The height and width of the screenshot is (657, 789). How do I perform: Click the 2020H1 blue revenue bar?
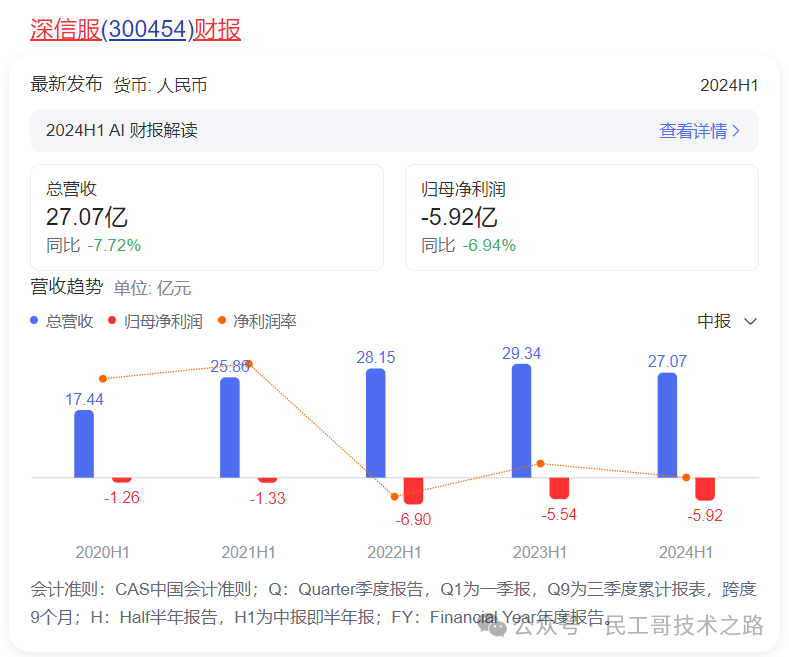[x=84, y=444]
